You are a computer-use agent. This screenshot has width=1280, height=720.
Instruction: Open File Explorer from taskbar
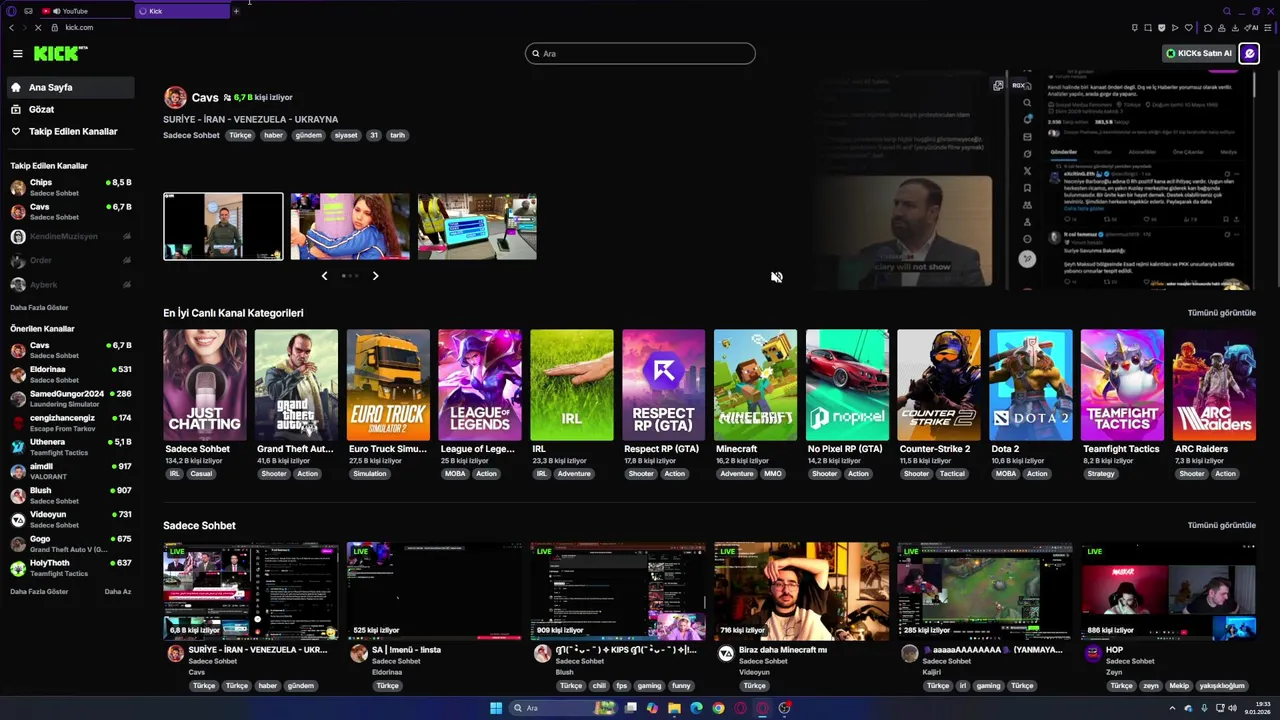[x=674, y=708]
